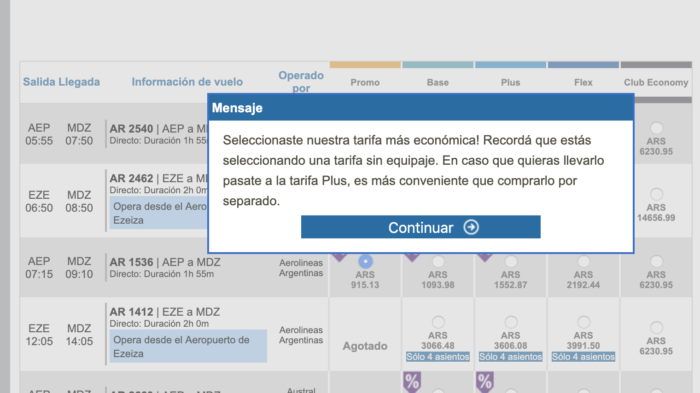Click the Flex fare column header
The image size is (700, 393).
click(x=583, y=83)
